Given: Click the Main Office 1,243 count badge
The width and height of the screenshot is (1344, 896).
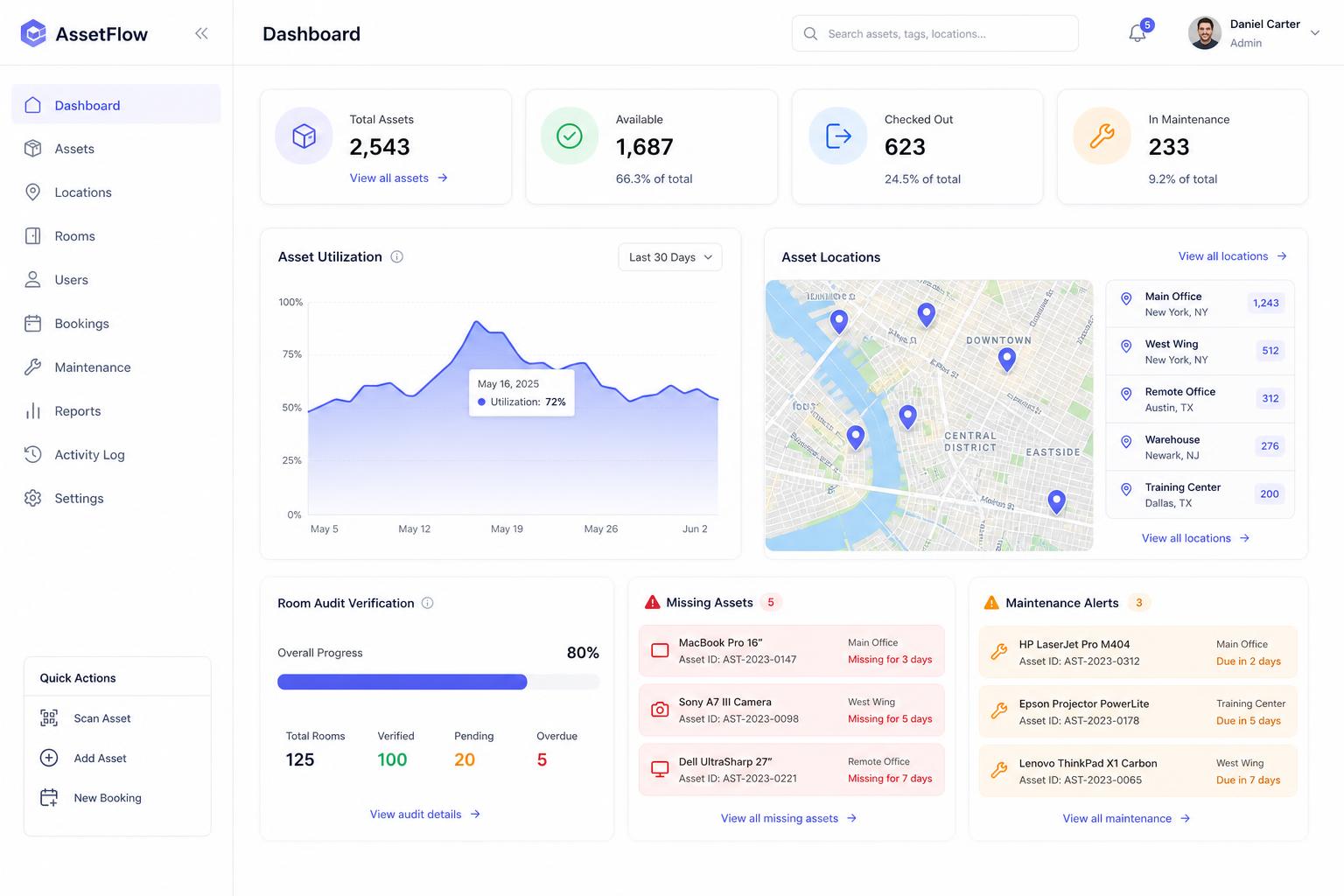Looking at the screenshot, I should click(x=1265, y=303).
